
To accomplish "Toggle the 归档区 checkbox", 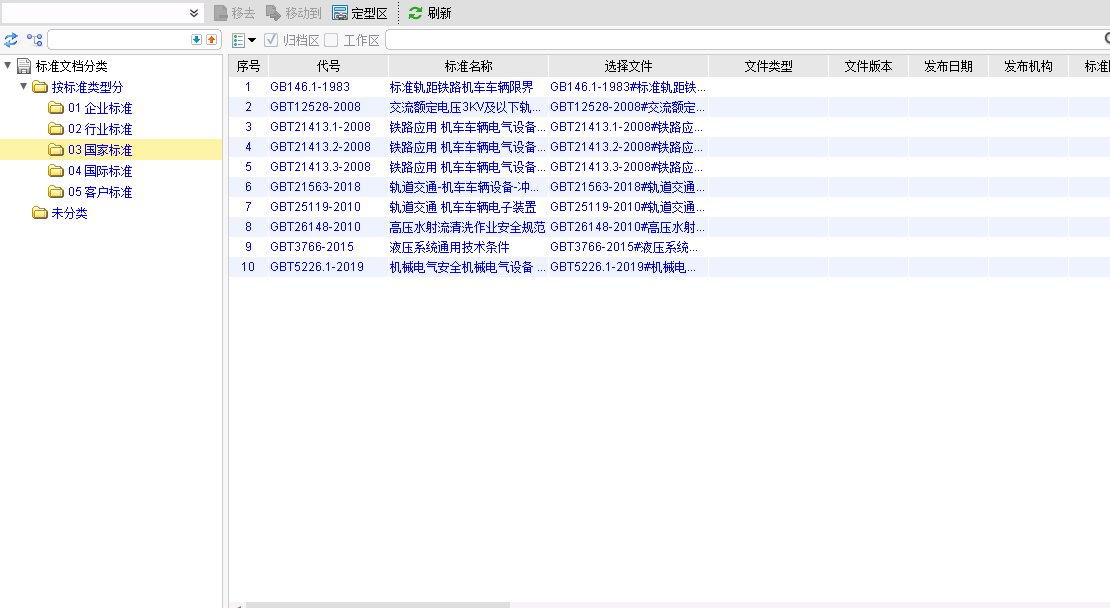I will tap(271, 40).
